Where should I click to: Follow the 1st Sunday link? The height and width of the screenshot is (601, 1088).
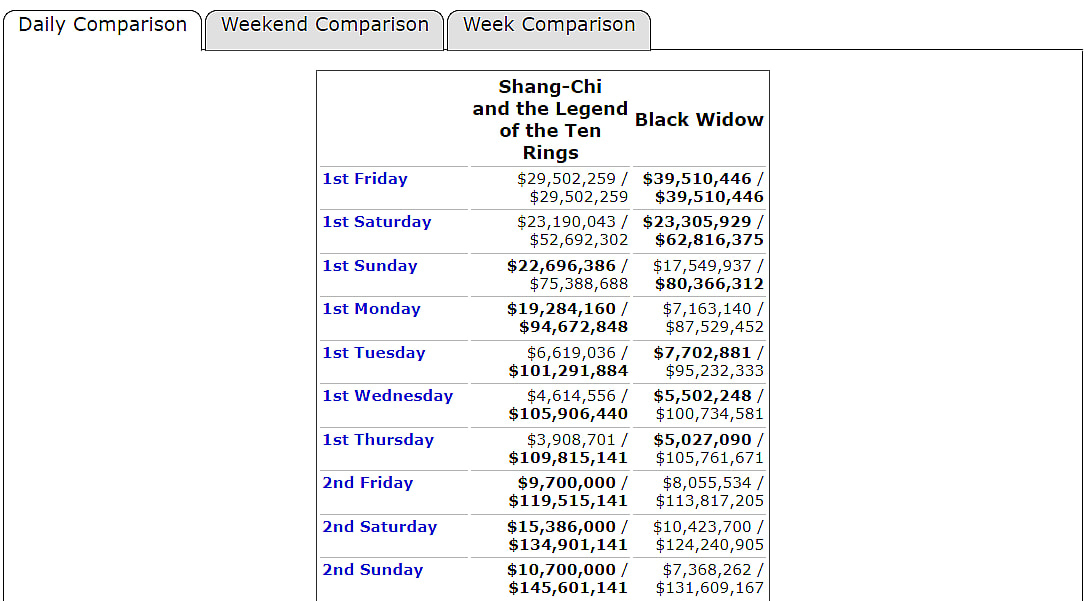tap(369, 266)
